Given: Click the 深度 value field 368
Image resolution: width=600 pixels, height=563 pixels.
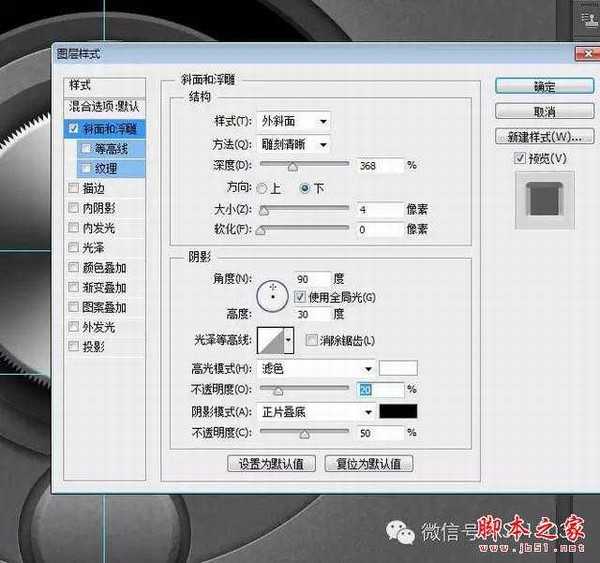Looking at the screenshot, I should pyautogui.click(x=380, y=166).
